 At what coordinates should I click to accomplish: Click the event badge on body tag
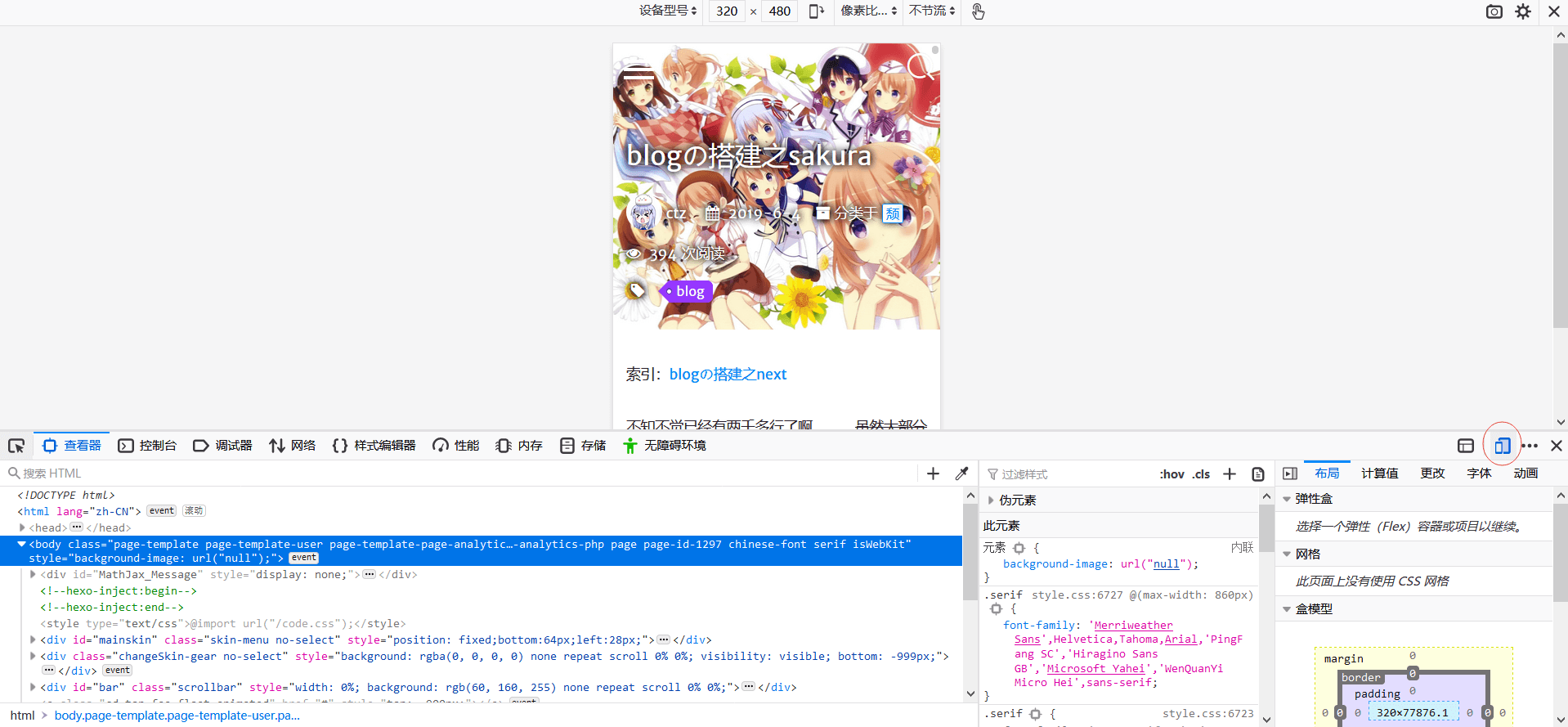pyautogui.click(x=303, y=558)
